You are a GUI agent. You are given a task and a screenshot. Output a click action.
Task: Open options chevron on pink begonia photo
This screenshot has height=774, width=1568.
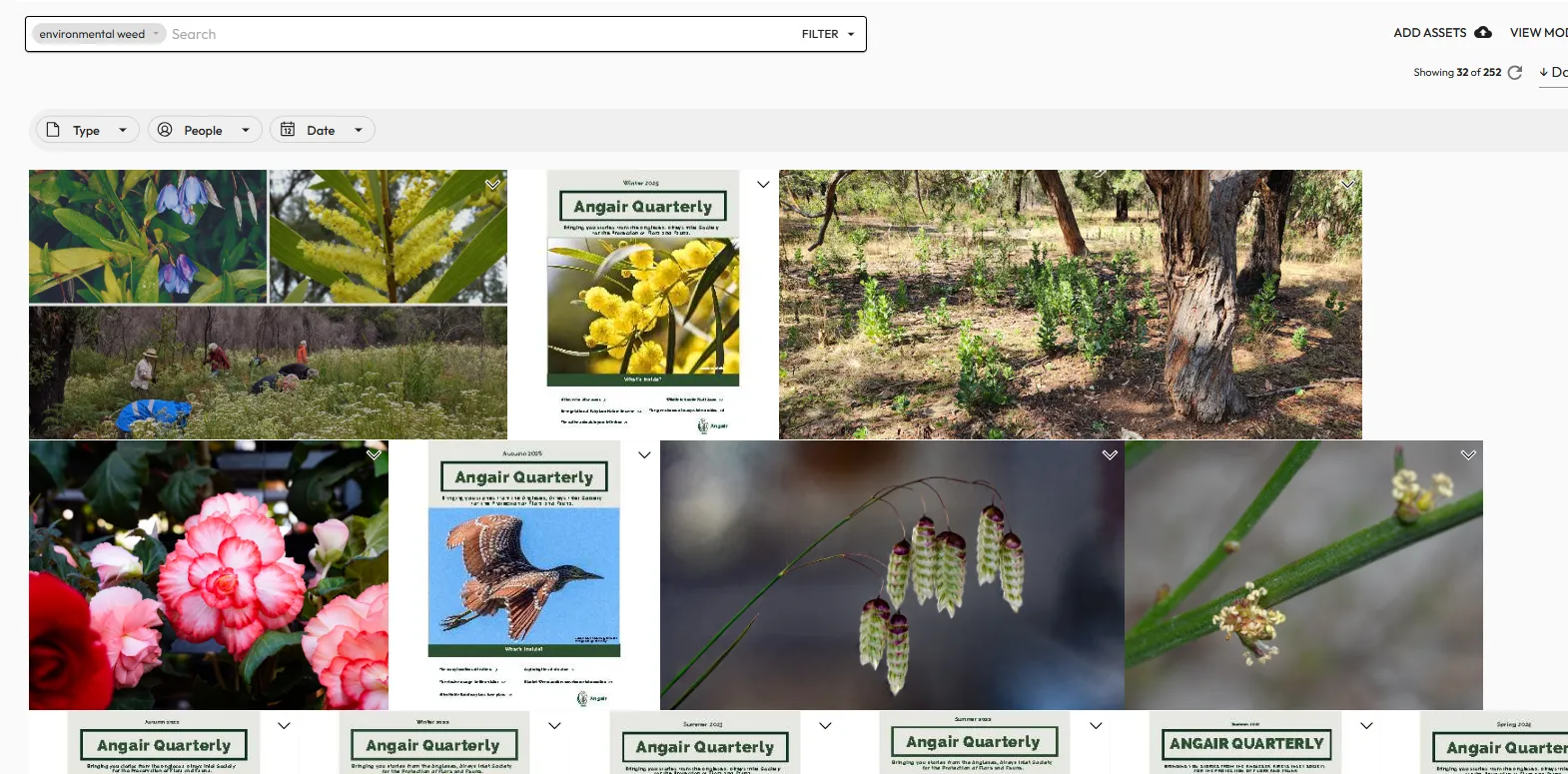click(374, 455)
